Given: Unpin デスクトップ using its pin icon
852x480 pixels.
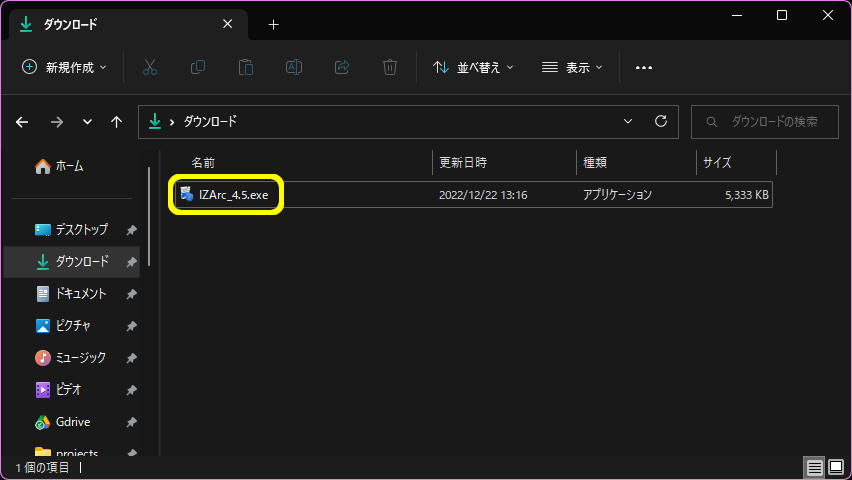Looking at the screenshot, I should [131, 230].
